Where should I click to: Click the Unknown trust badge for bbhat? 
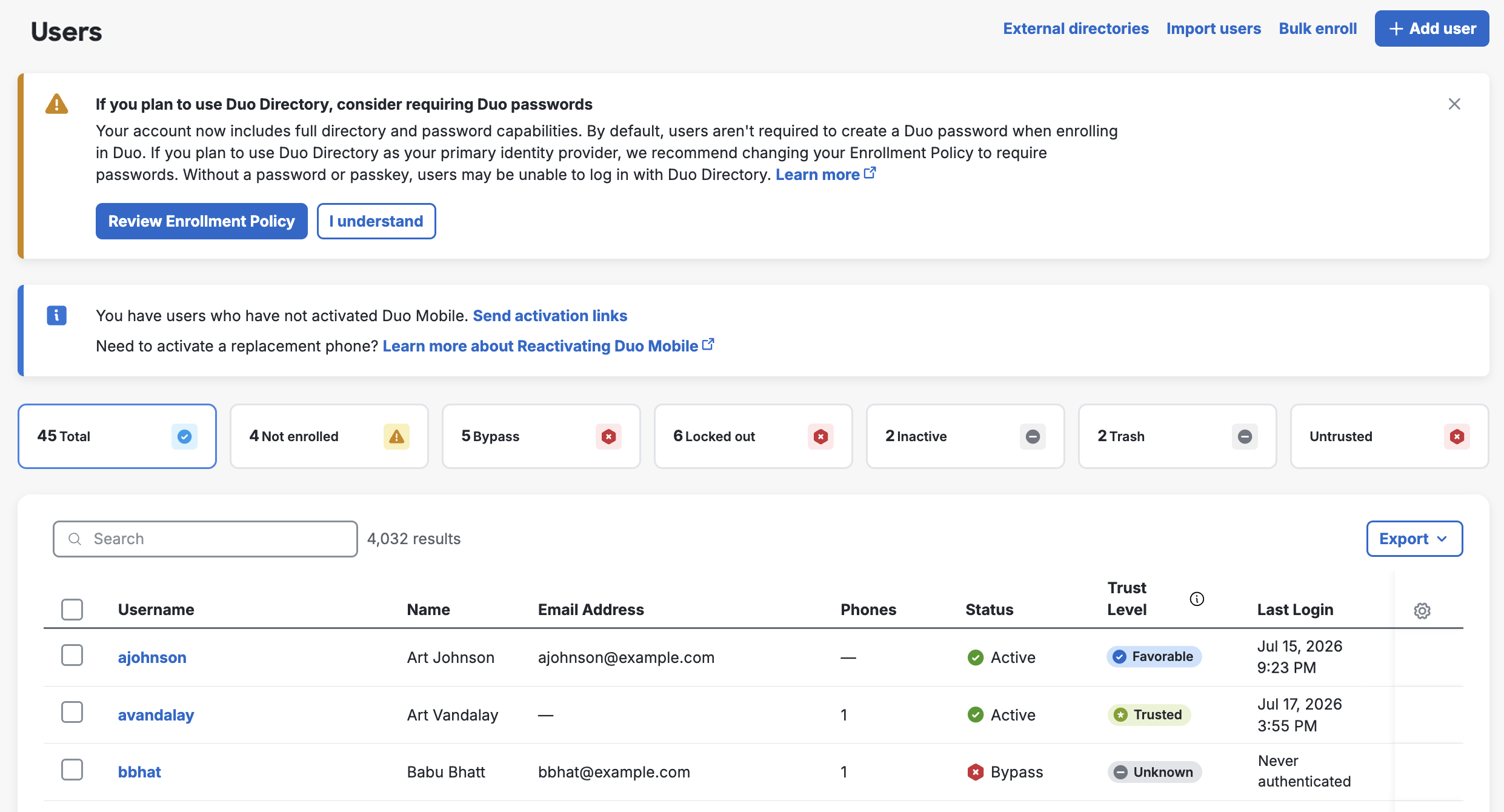(1154, 772)
